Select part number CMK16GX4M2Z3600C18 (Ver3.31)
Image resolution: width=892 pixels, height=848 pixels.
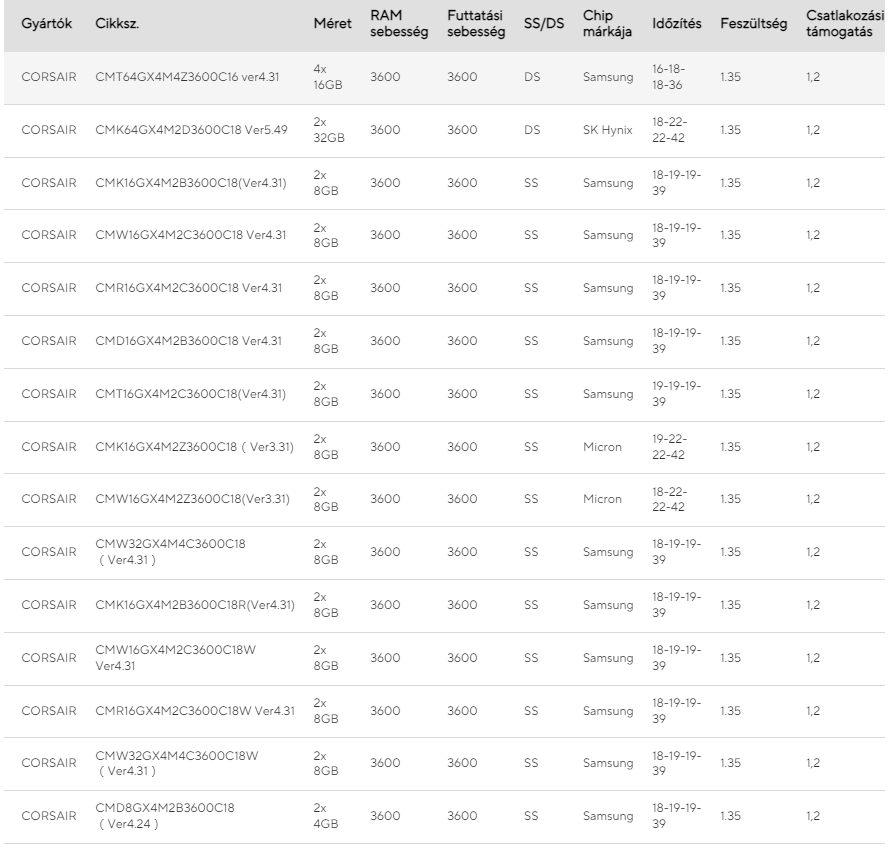coord(195,446)
